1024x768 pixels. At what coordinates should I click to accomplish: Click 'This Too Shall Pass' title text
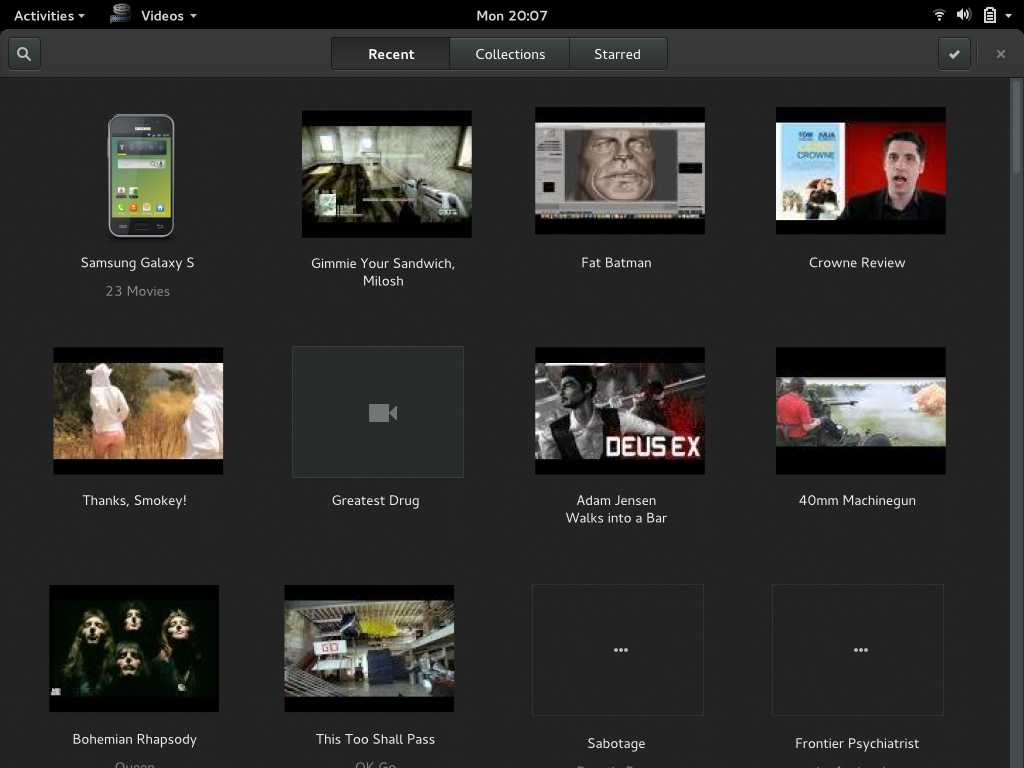pyautogui.click(x=376, y=739)
